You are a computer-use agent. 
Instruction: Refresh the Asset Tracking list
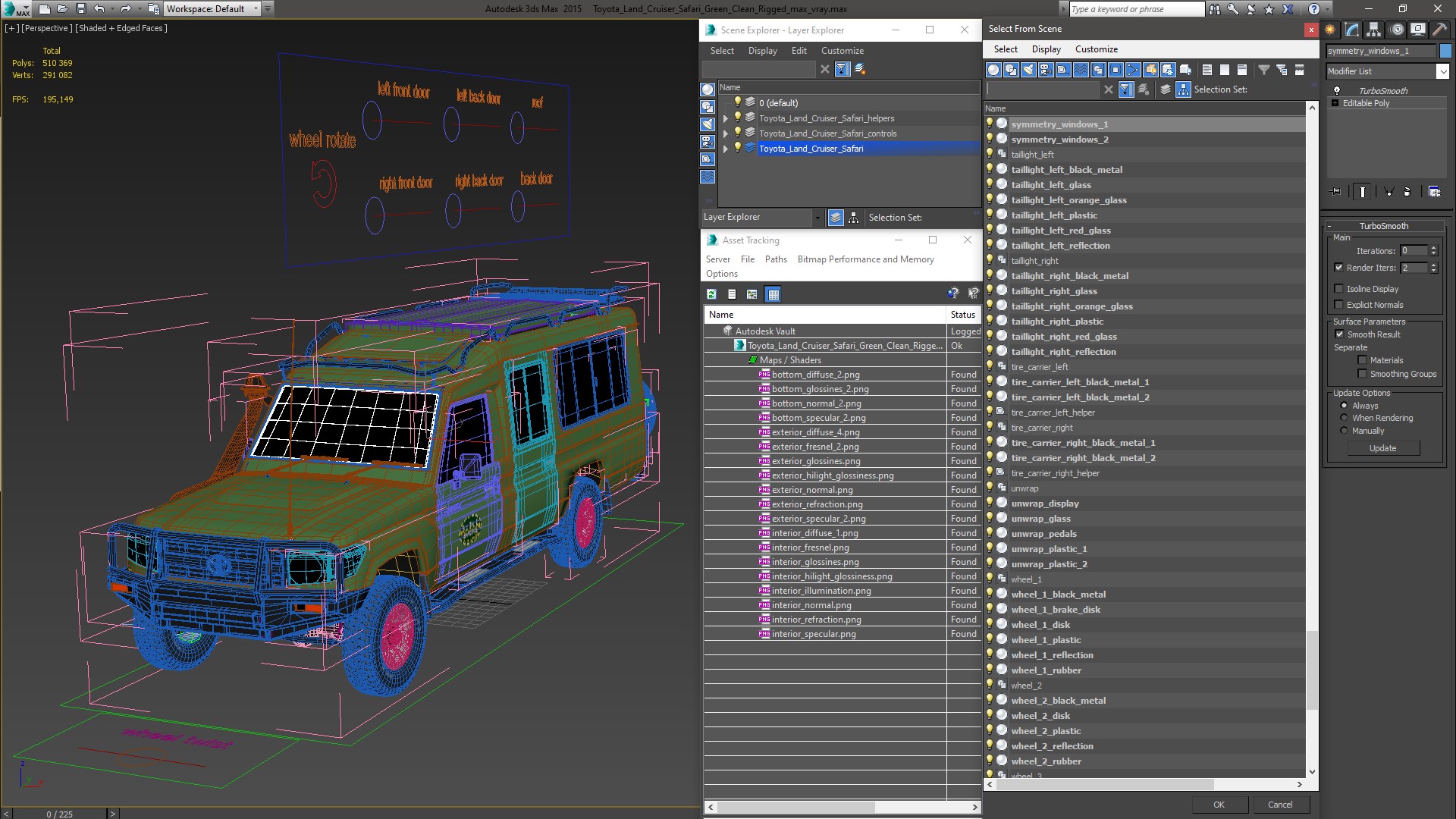[711, 294]
